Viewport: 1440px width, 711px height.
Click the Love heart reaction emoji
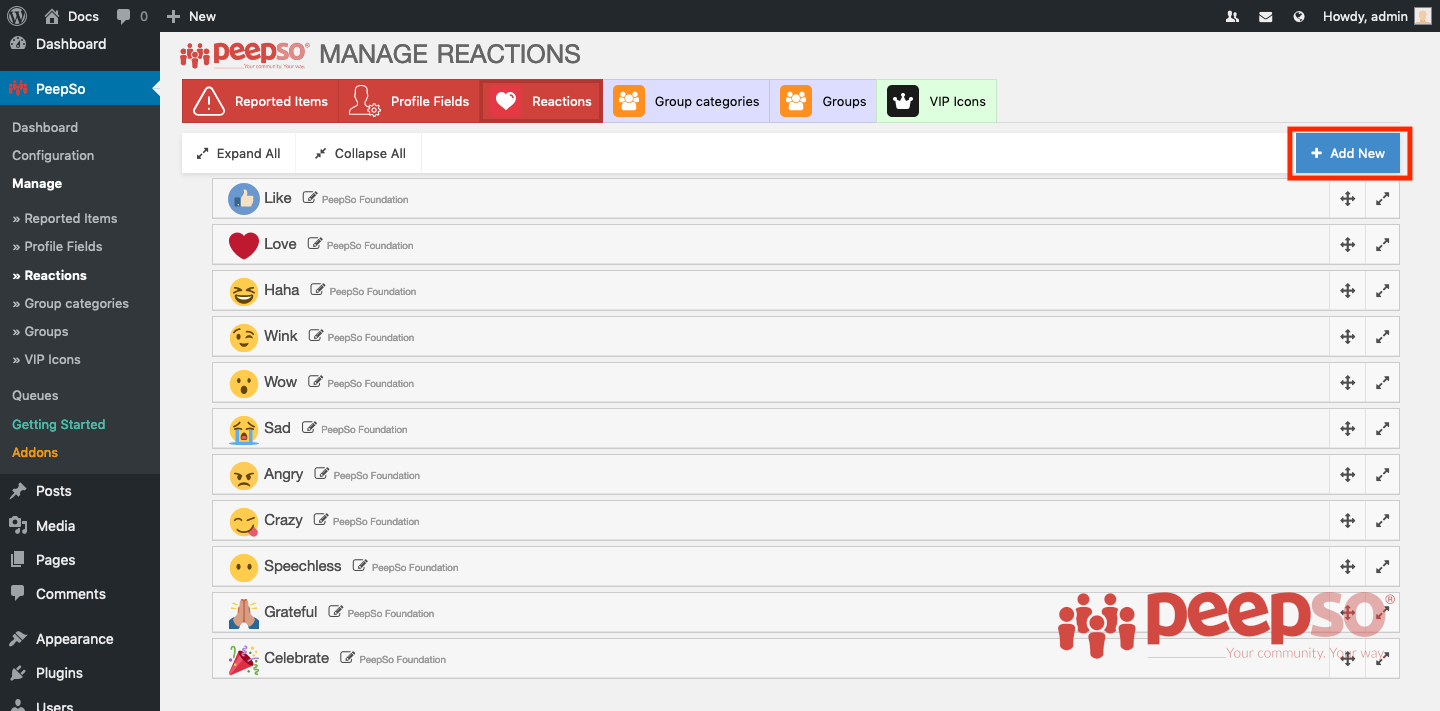click(243, 245)
